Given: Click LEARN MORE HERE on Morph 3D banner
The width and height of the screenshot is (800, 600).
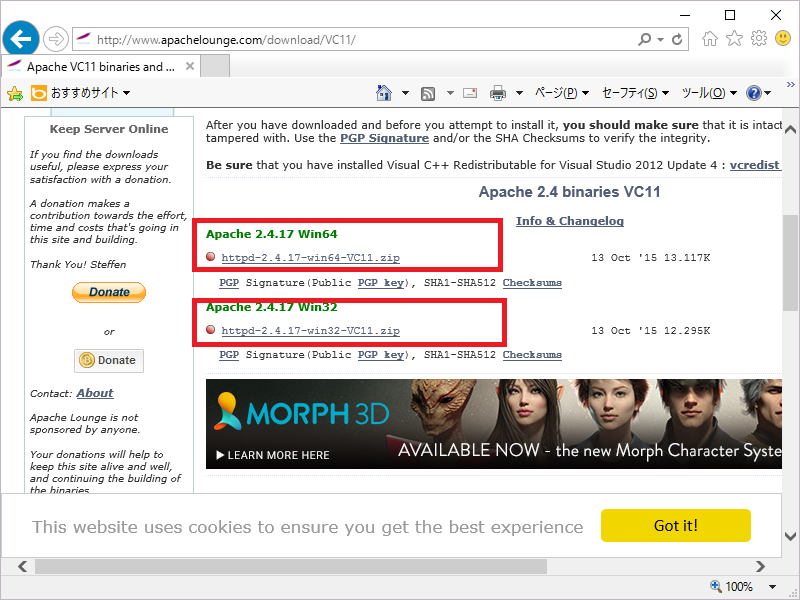Looking at the screenshot, I should pyautogui.click(x=273, y=455).
